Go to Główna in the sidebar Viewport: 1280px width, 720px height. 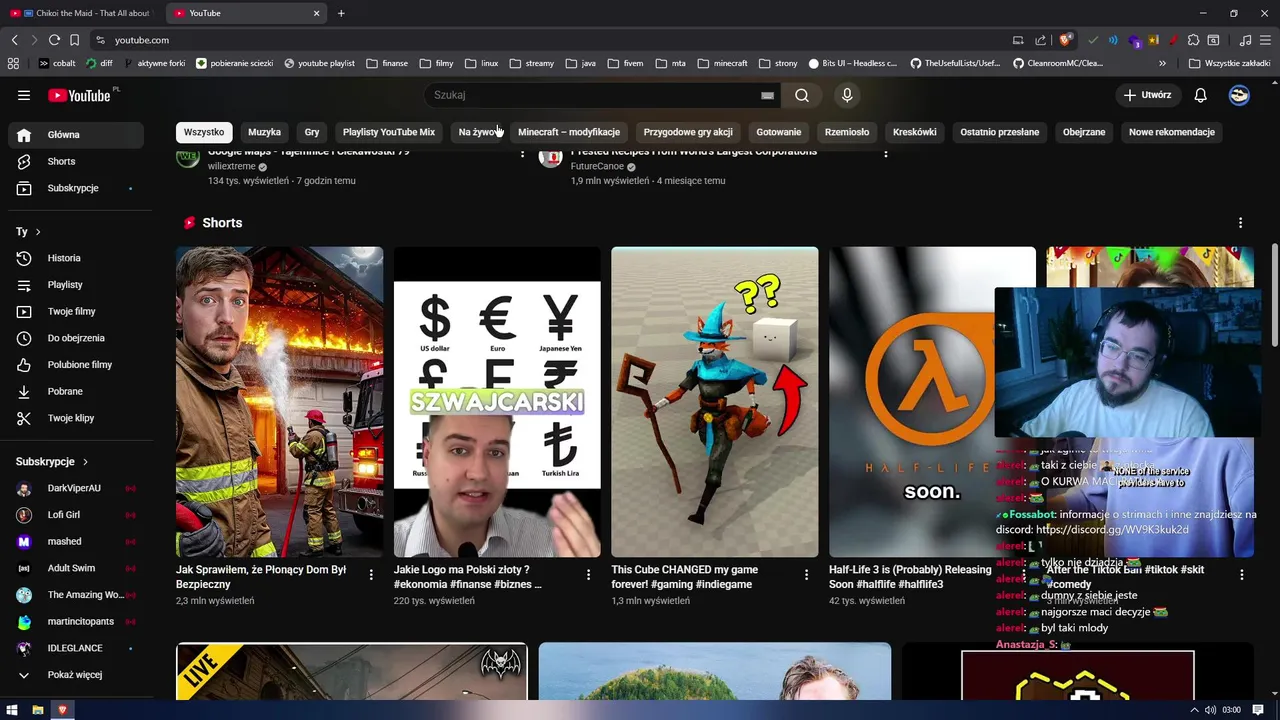[x=76, y=135]
